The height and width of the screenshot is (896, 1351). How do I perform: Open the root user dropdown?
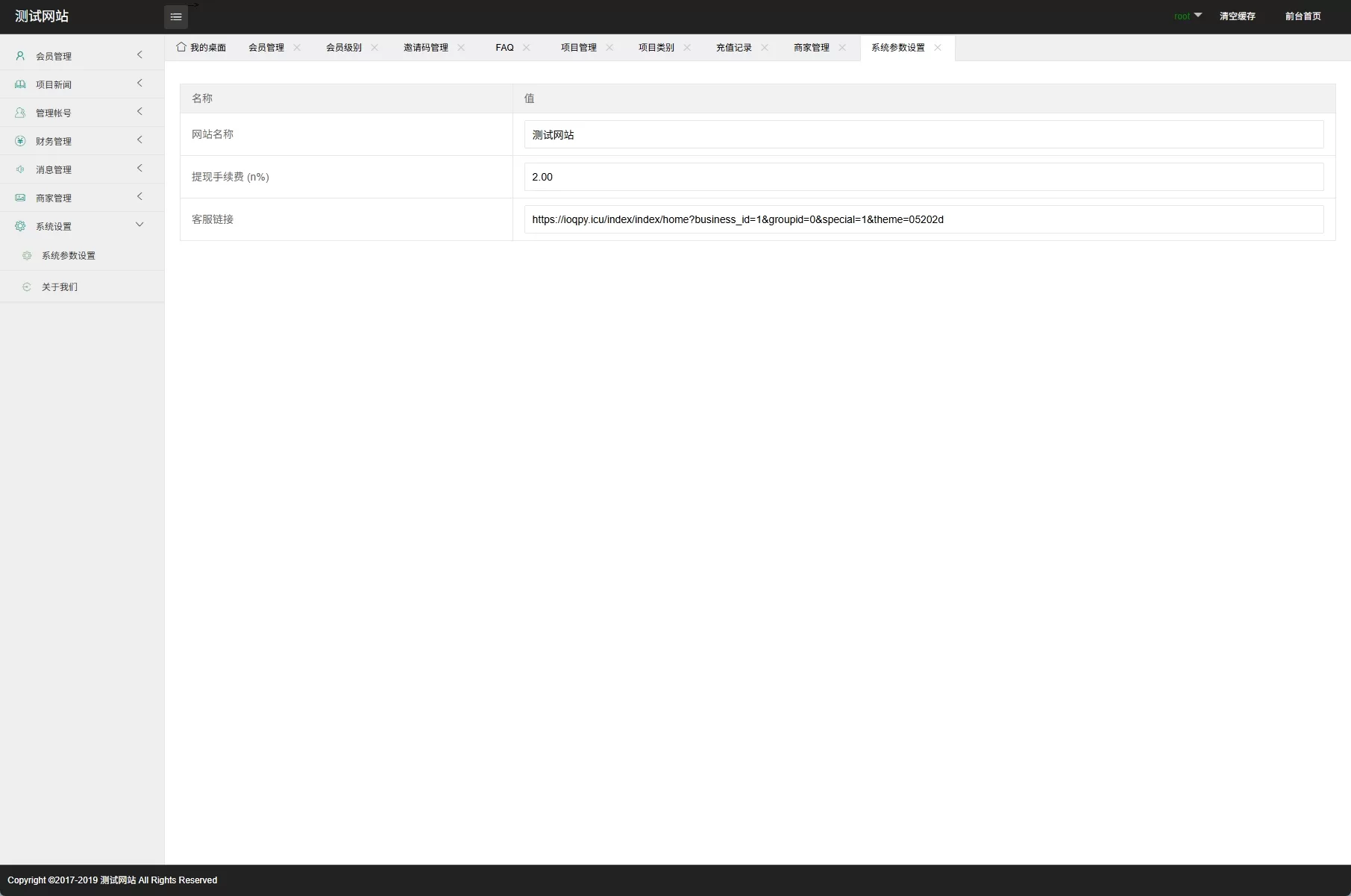(1188, 16)
